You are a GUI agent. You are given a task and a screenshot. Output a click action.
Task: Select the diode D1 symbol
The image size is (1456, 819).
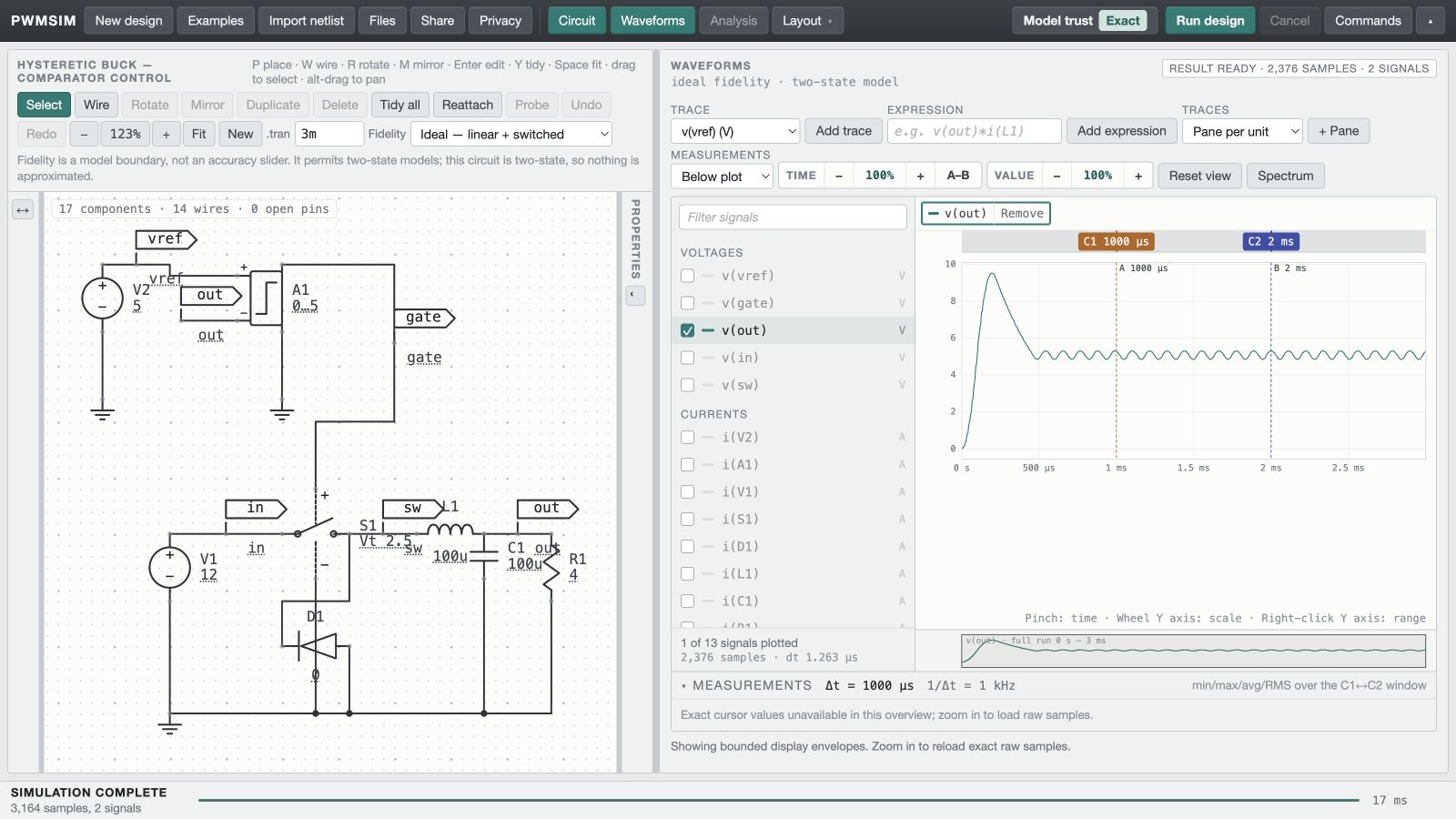coord(317,646)
